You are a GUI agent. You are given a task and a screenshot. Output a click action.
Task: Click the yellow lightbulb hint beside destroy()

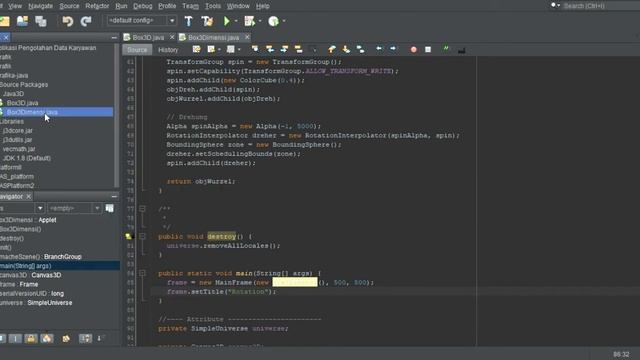(x=129, y=236)
